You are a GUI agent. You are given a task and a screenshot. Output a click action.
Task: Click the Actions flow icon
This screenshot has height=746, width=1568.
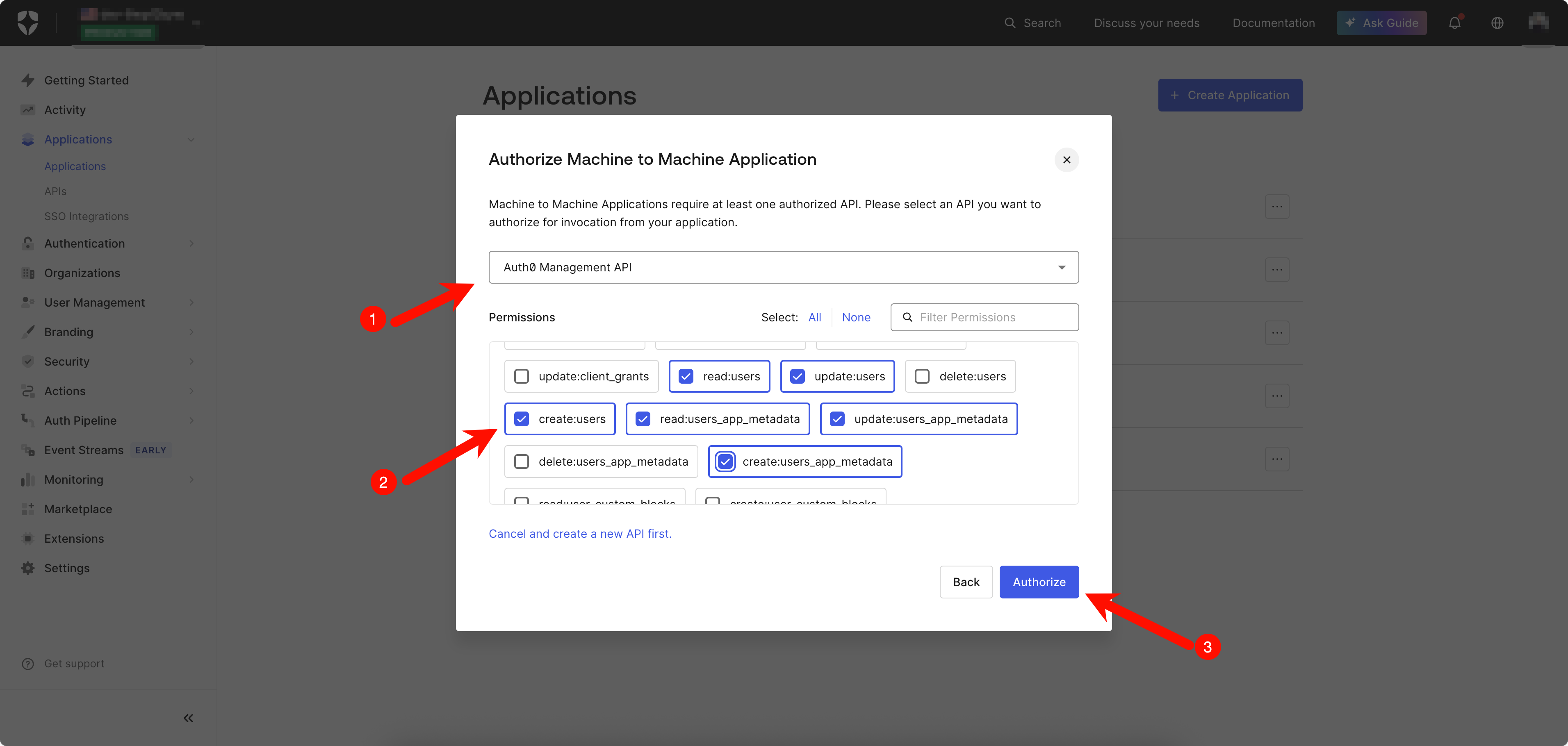coord(27,391)
